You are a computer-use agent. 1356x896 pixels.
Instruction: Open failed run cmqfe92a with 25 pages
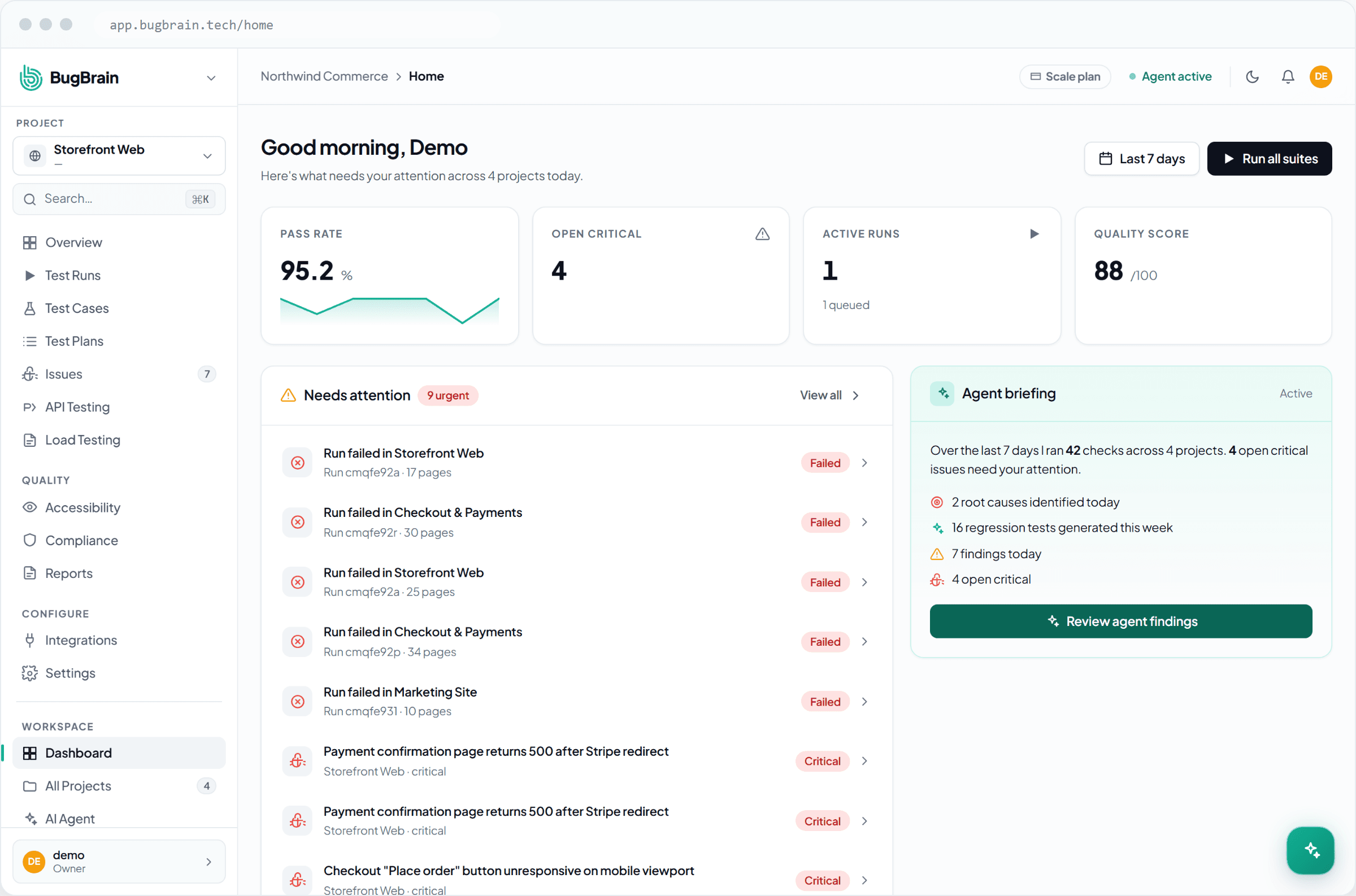(x=576, y=582)
